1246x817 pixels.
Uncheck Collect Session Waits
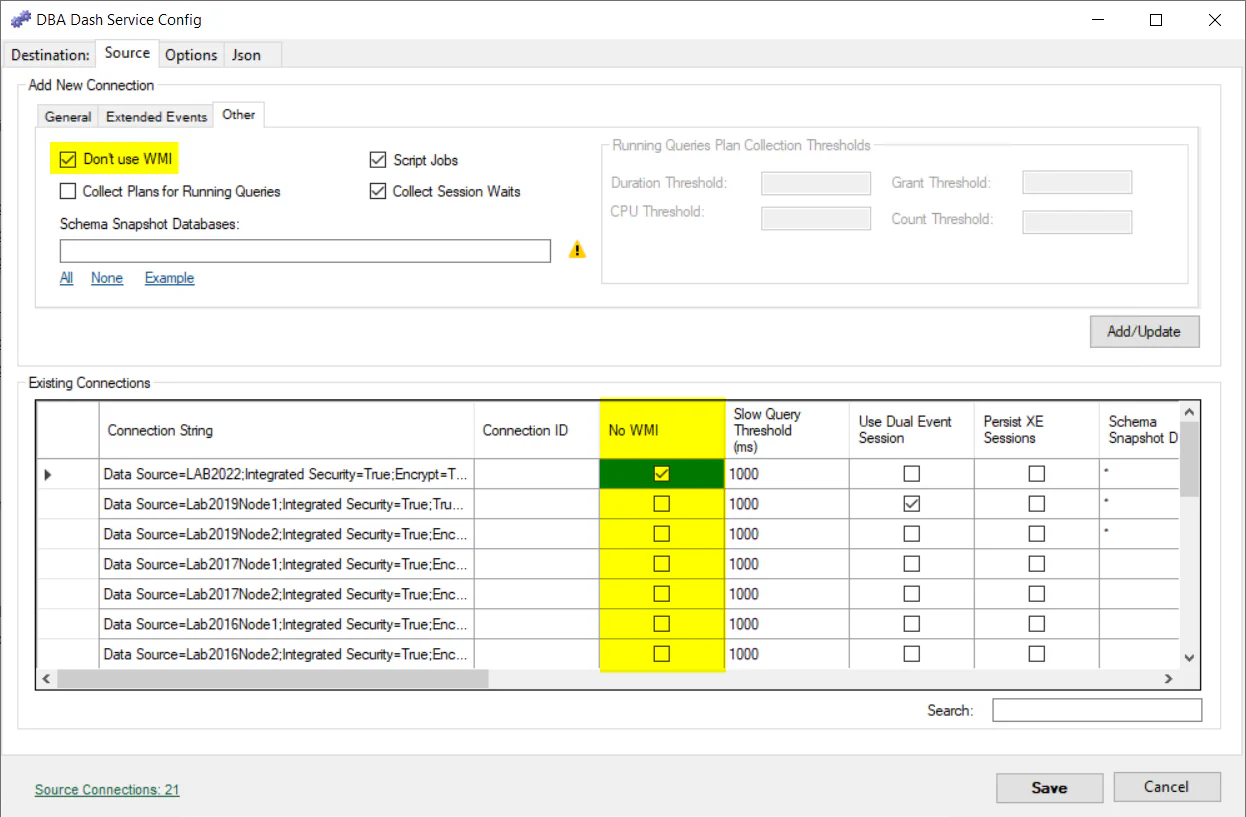(x=378, y=191)
